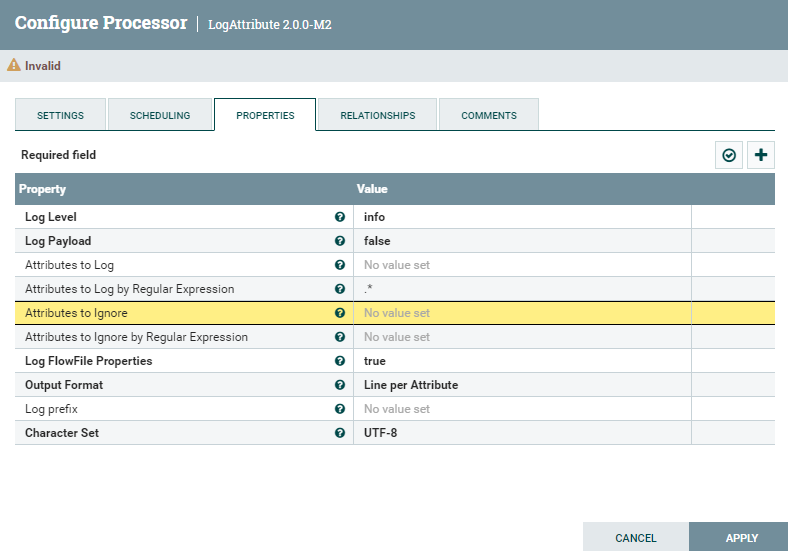Click the help icon for Log Payload
The height and width of the screenshot is (551, 788).
click(x=340, y=241)
